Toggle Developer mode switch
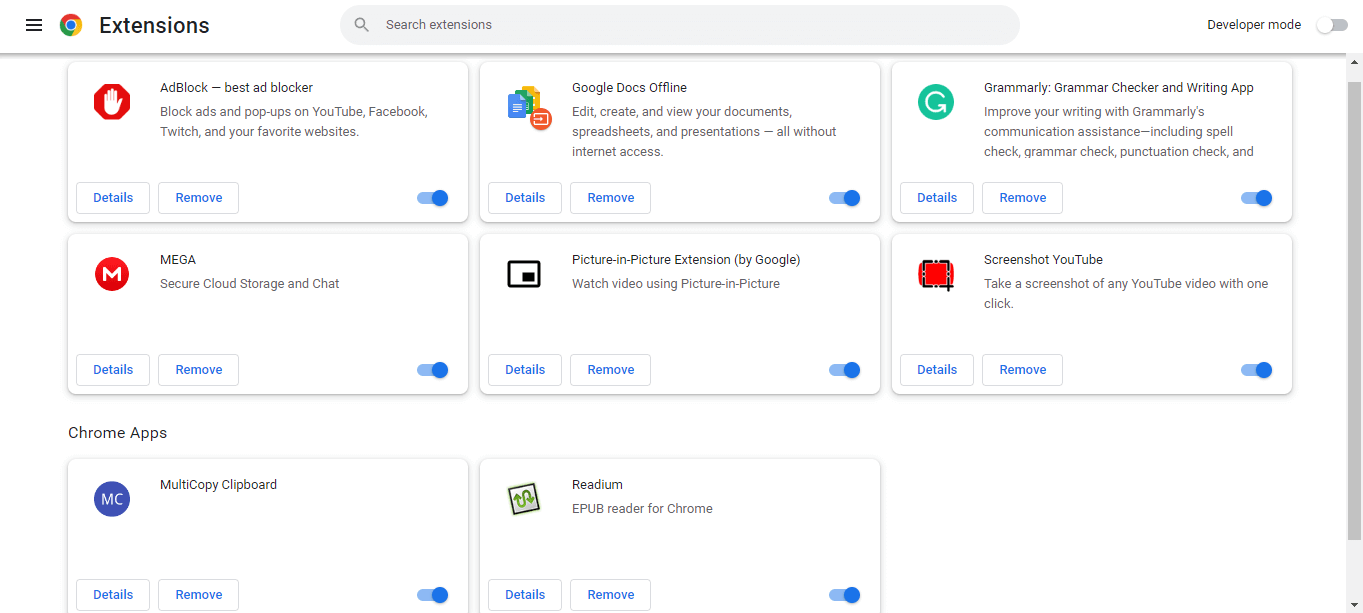This screenshot has width=1363, height=613. pos(1332,25)
